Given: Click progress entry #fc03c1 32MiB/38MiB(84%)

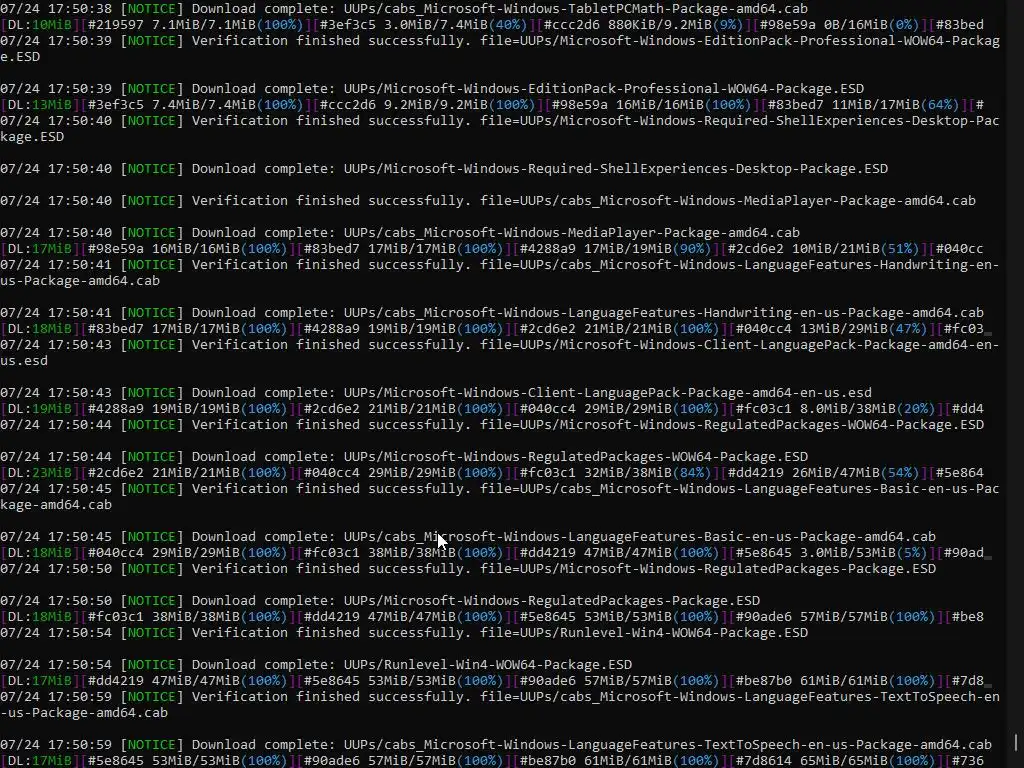Looking at the screenshot, I should (616, 473).
